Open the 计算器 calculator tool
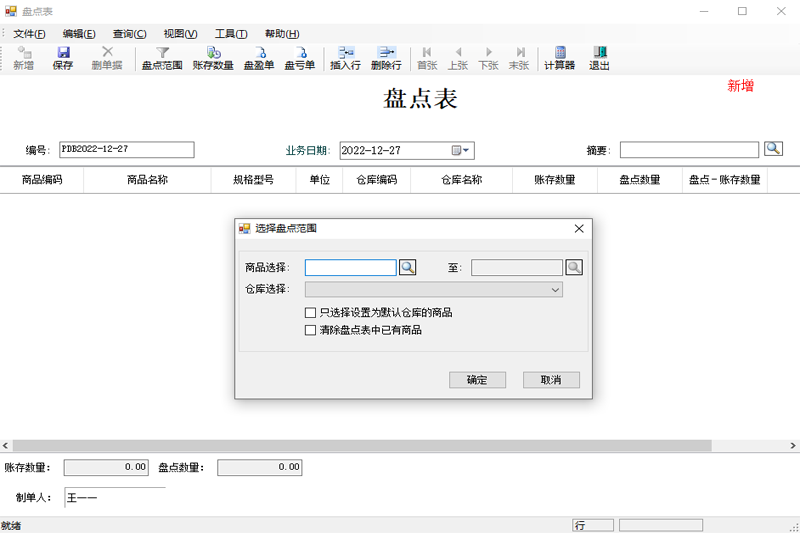 (559, 58)
